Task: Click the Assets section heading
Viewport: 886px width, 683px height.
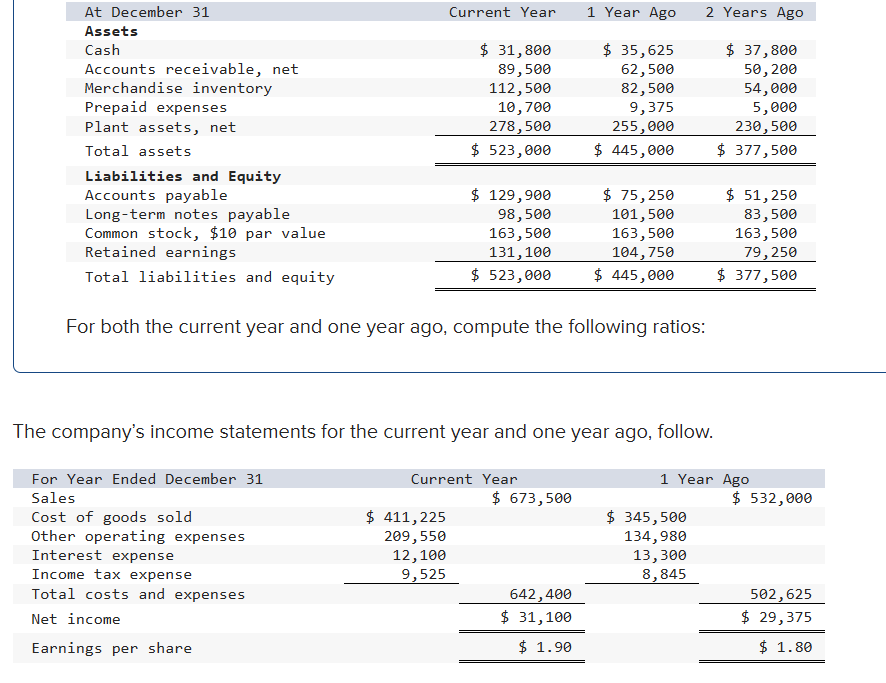Action: click(110, 30)
